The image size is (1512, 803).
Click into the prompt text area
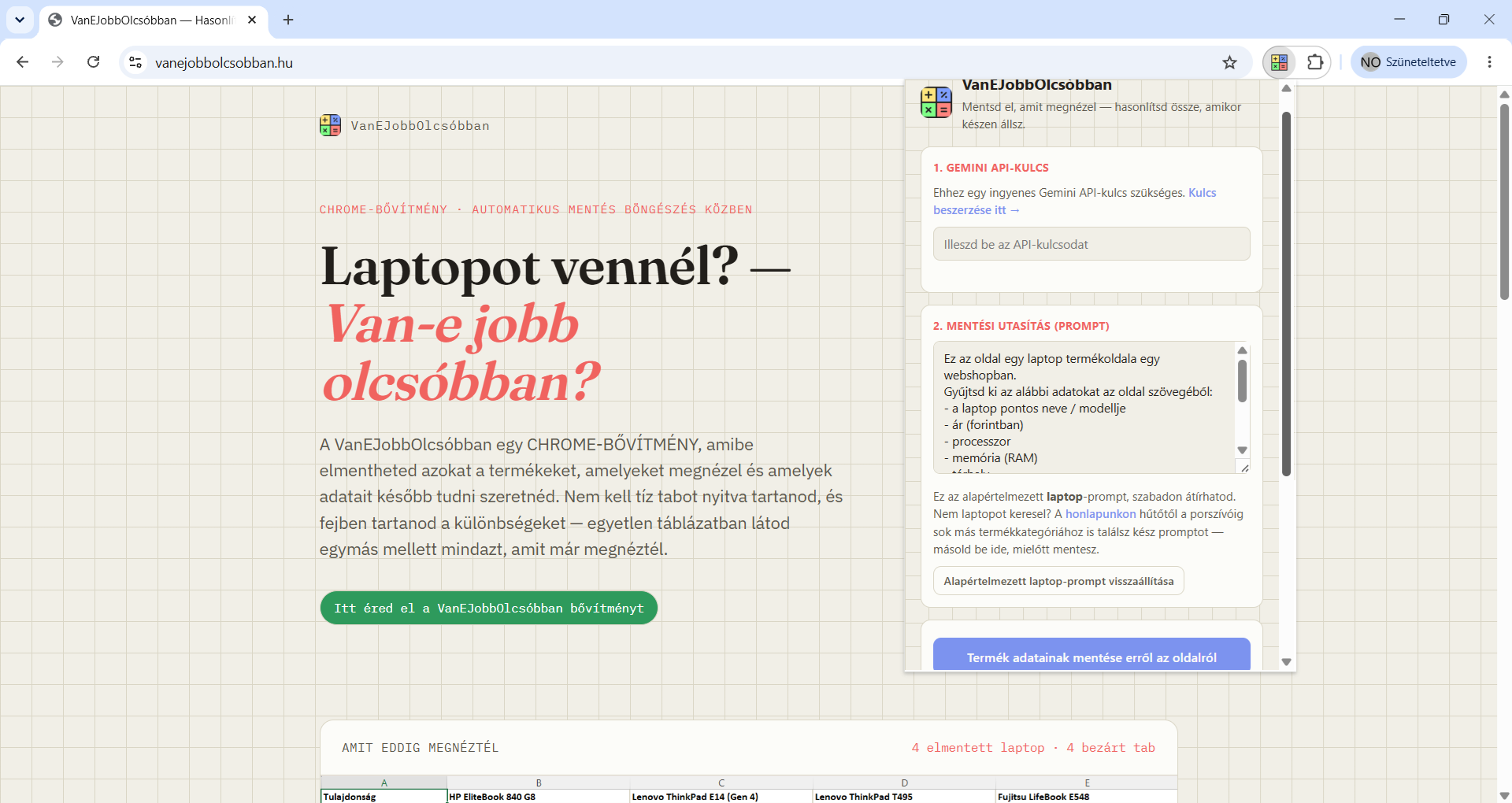[x=1084, y=407]
